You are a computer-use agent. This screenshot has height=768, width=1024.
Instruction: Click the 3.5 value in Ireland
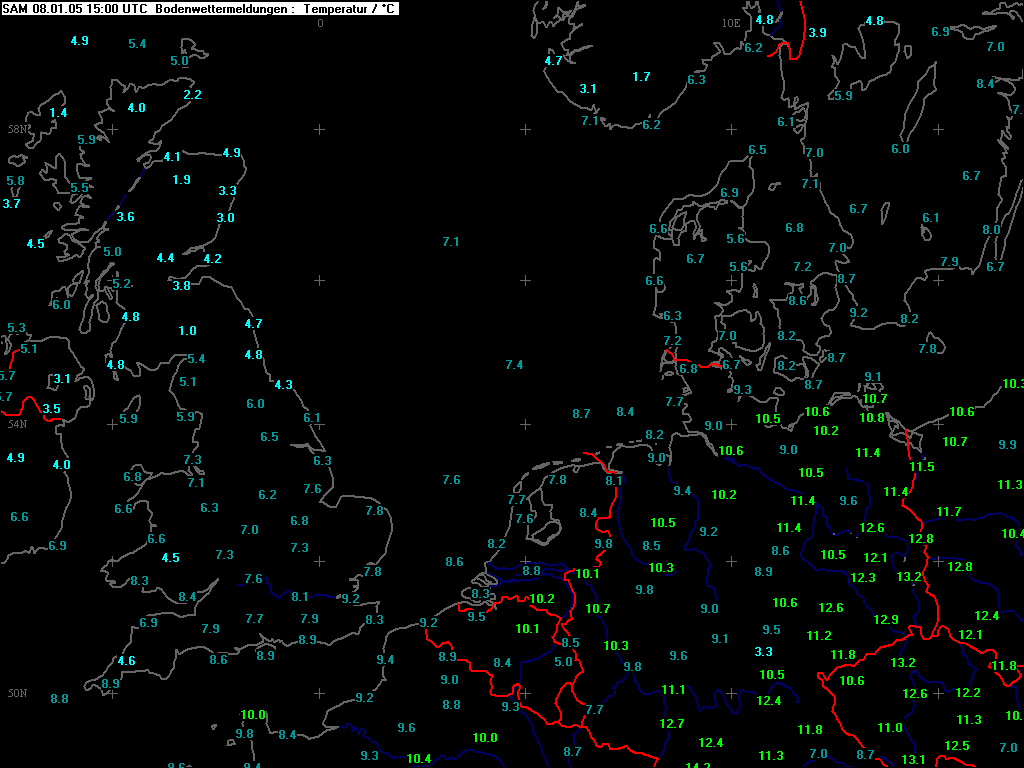tap(51, 409)
